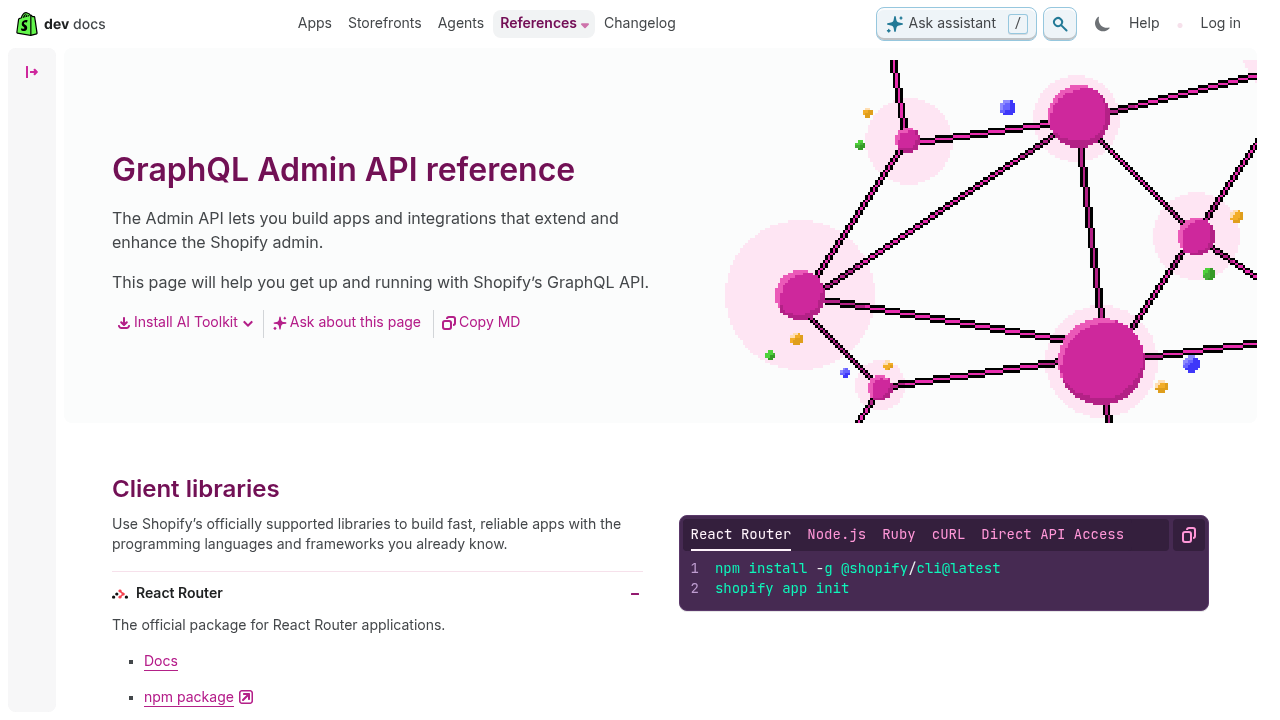Image resolution: width=1280 pixels, height=720 pixels.
Task: Click the Copy MD button
Action: pos(481,322)
